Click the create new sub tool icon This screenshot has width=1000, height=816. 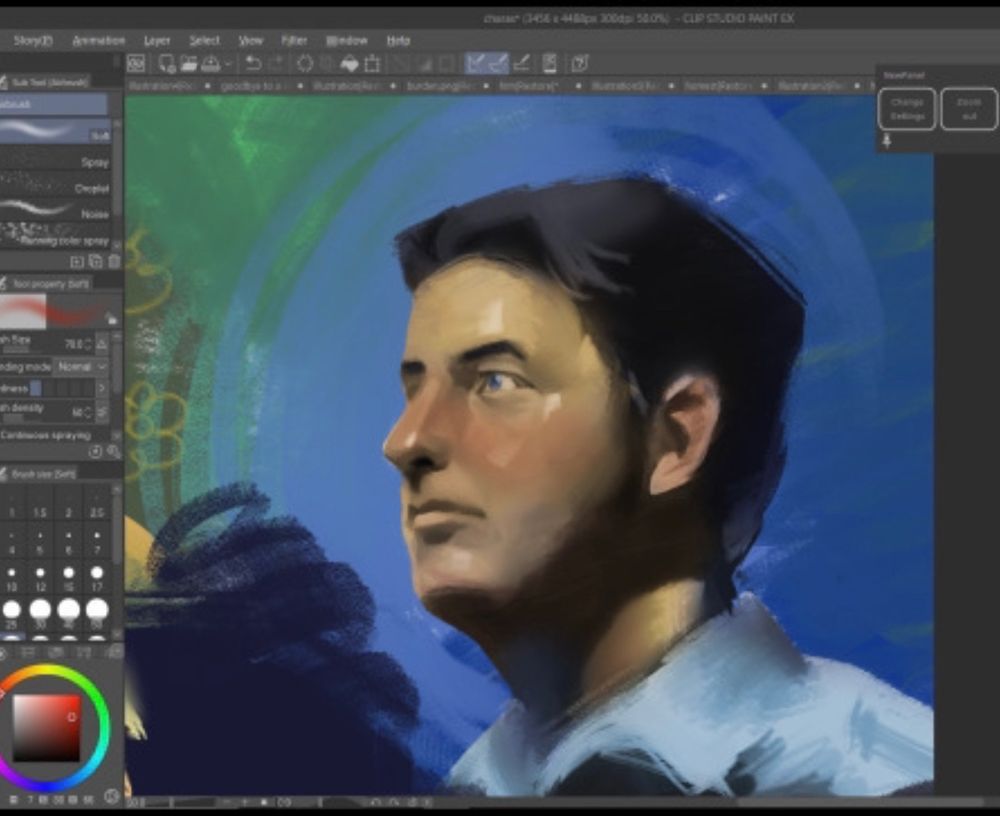[77, 261]
